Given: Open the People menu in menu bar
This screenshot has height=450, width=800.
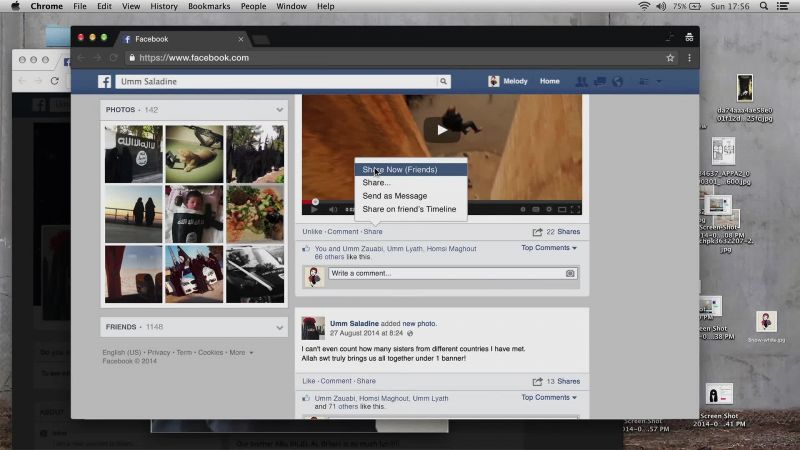Looking at the screenshot, I should pos(253,6).
